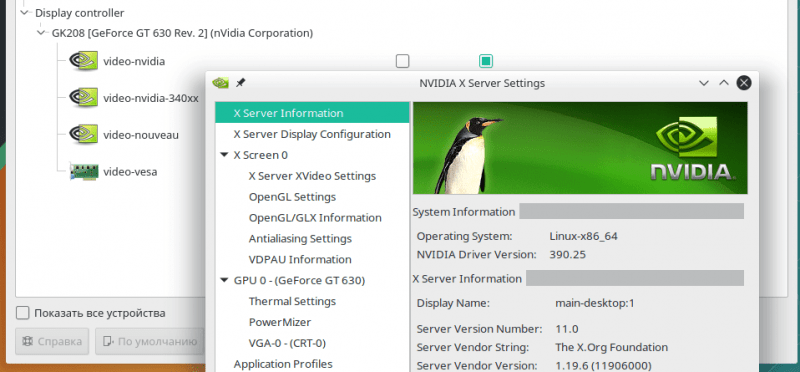Select the video-nouveau driver label
Viewport: 800px width, 372px height.
141,135
